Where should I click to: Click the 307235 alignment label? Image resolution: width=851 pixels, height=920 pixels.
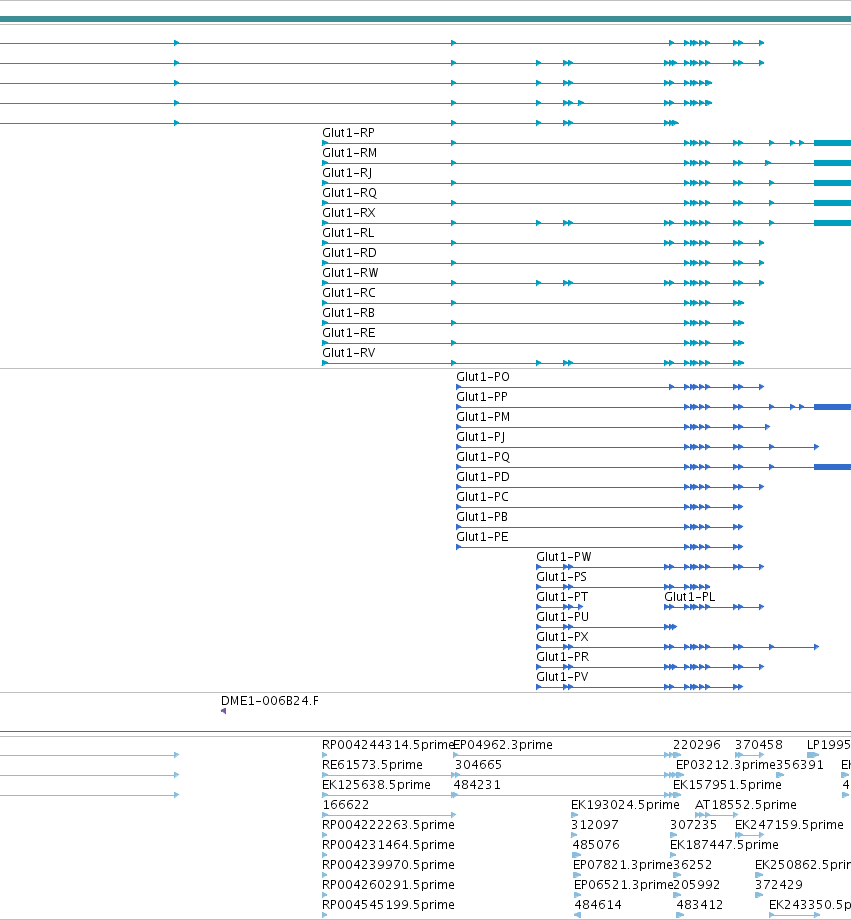pos(693,824)
